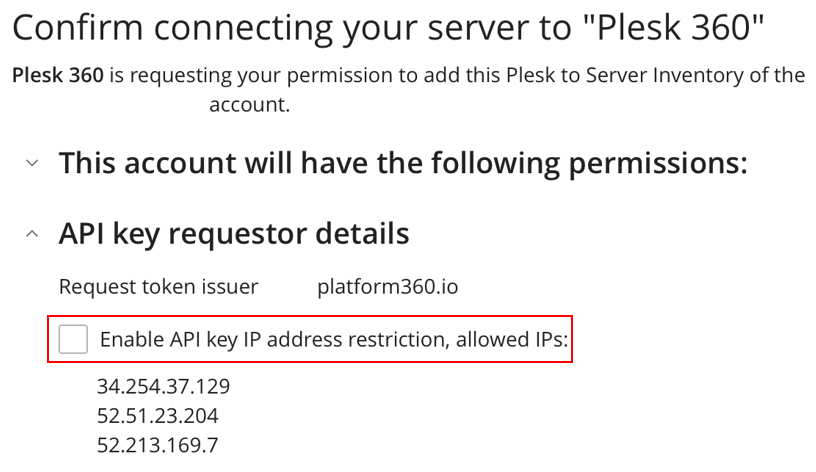Click the 'Request token issuer' label
The width and height of the screenshot is (816, 472).
(x=158, y=287)
